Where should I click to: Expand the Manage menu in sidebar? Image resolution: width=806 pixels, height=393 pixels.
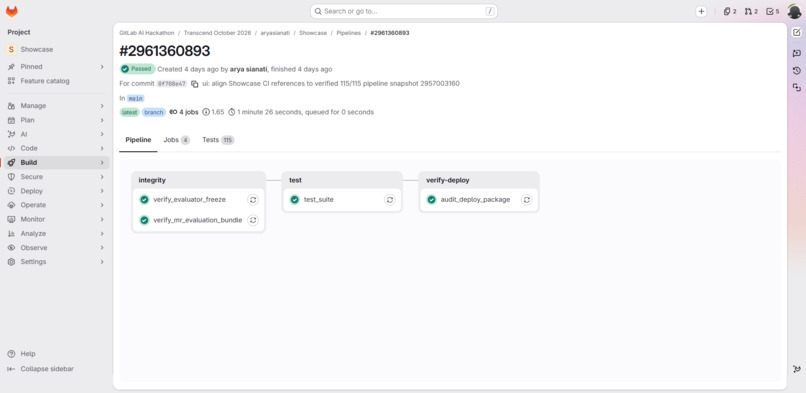[56, 105]
